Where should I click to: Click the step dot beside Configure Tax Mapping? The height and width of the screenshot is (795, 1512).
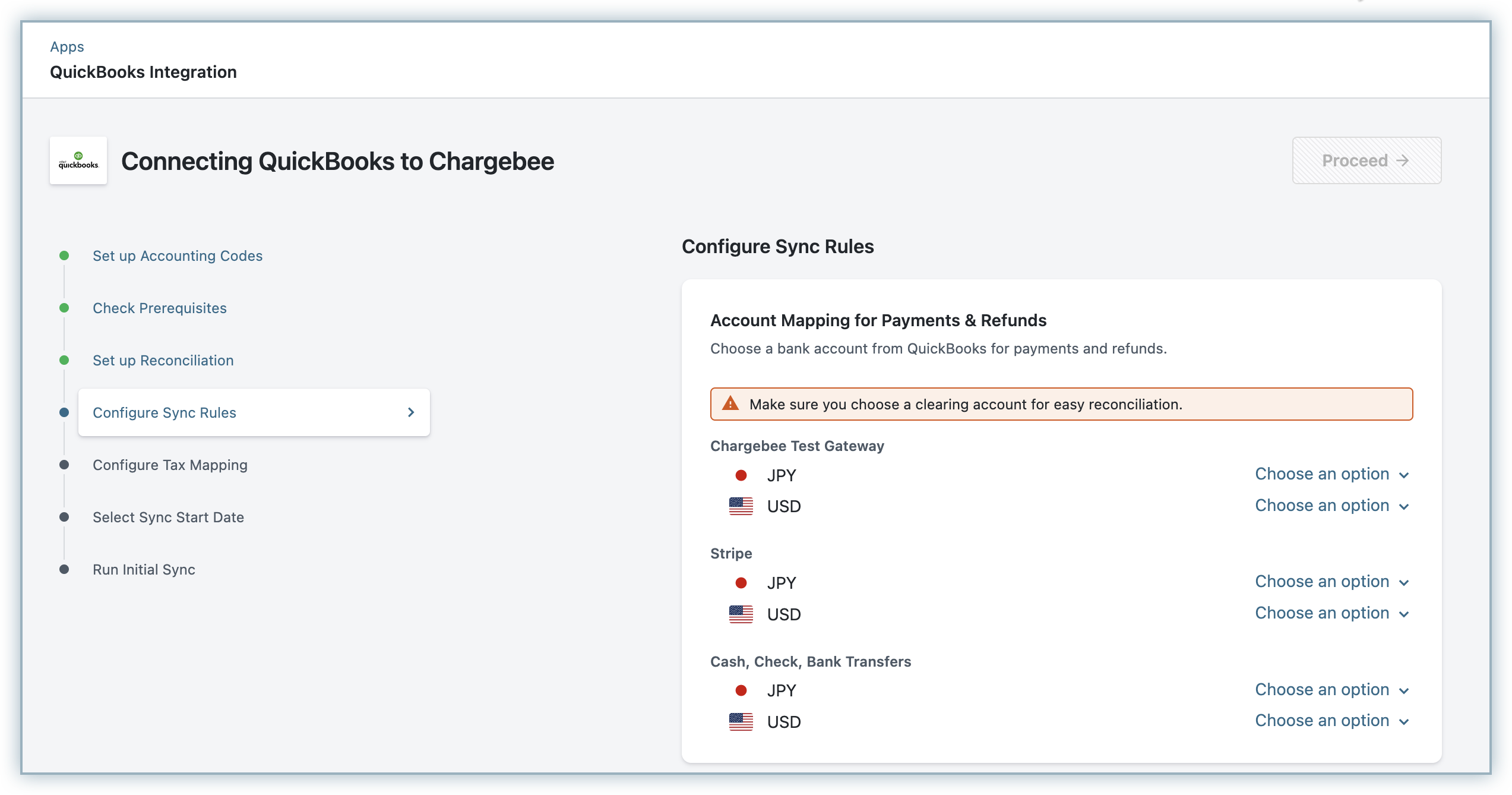pyautogui.click(x=64, y=465)
